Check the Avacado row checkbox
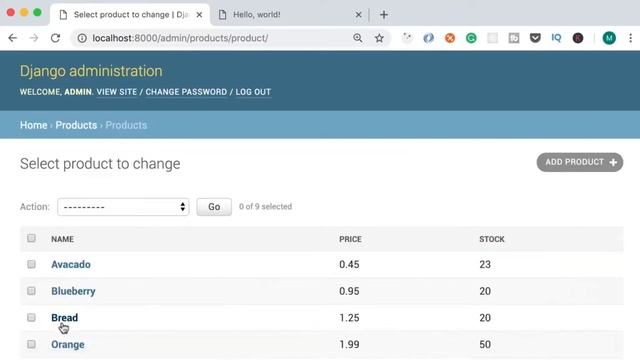The width and height of the screenshot is (640, 360). click(31, 264)
